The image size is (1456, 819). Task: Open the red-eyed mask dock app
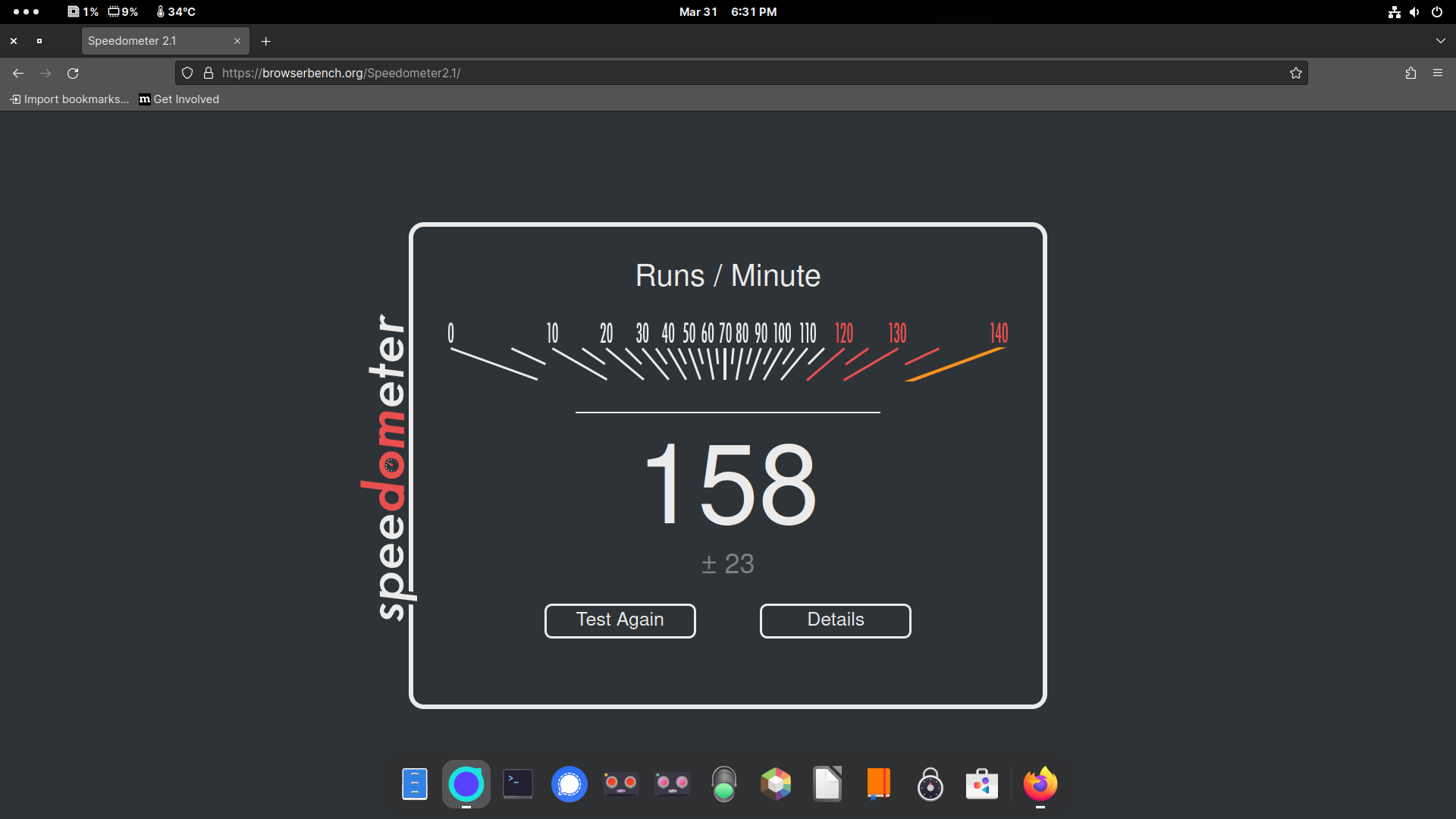point(621,784)
